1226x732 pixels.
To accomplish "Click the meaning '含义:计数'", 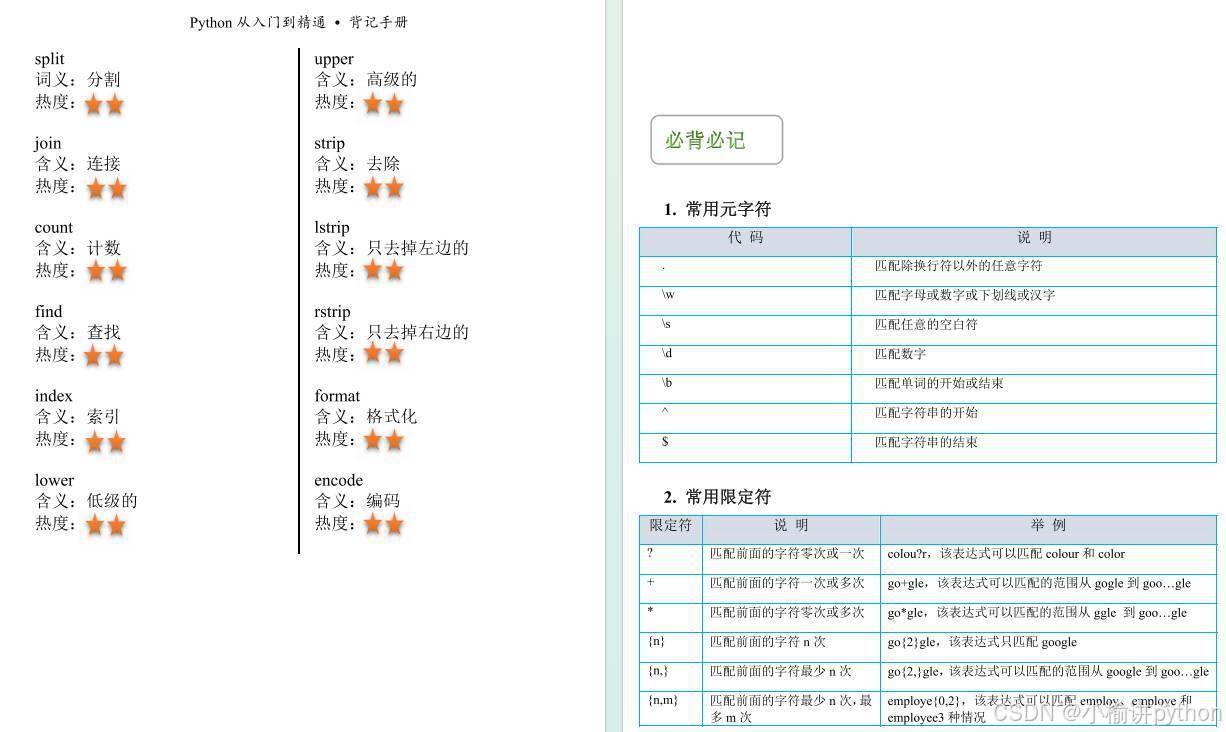I will tap(77, 247).
